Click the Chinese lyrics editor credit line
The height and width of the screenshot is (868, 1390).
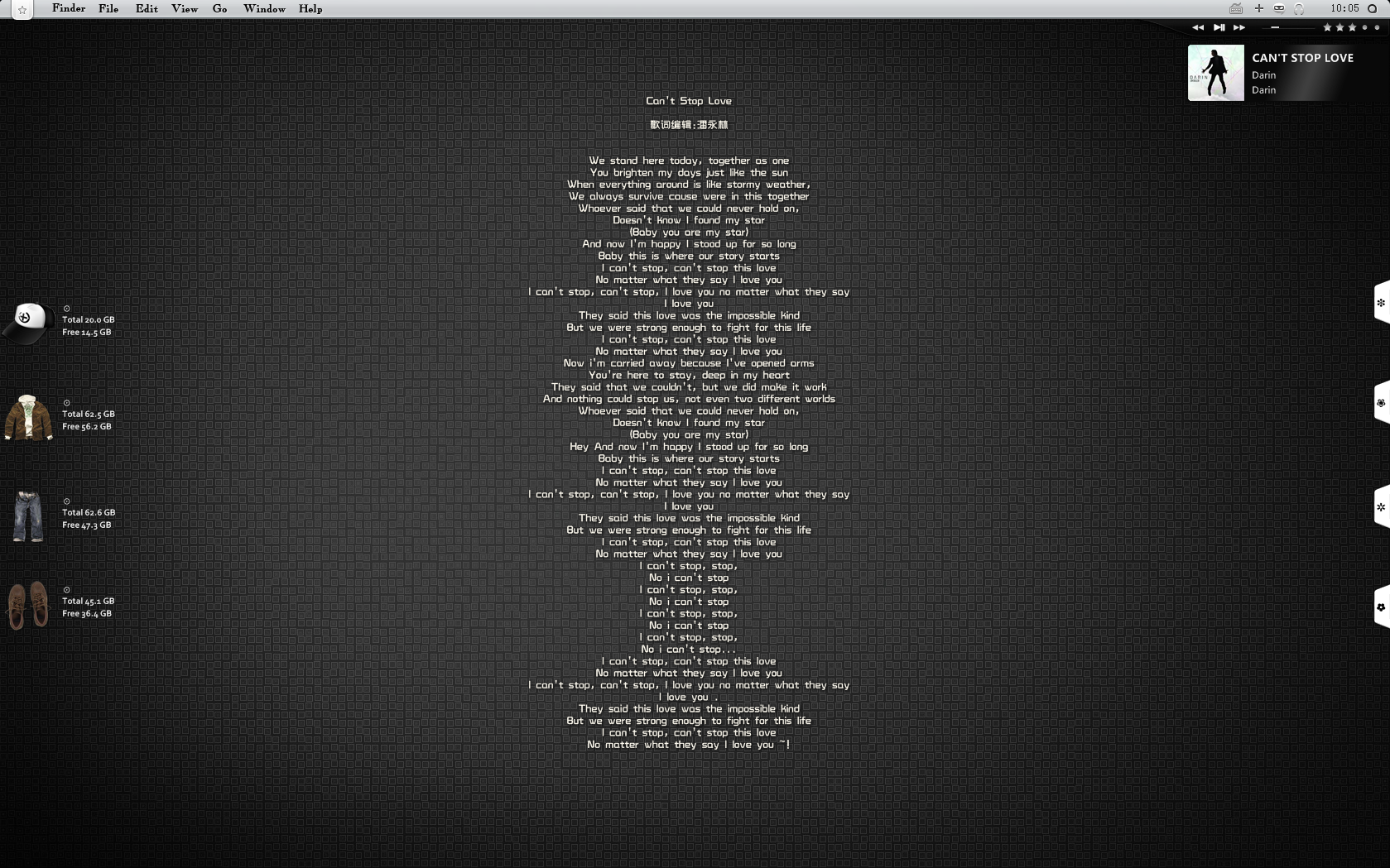689,125
